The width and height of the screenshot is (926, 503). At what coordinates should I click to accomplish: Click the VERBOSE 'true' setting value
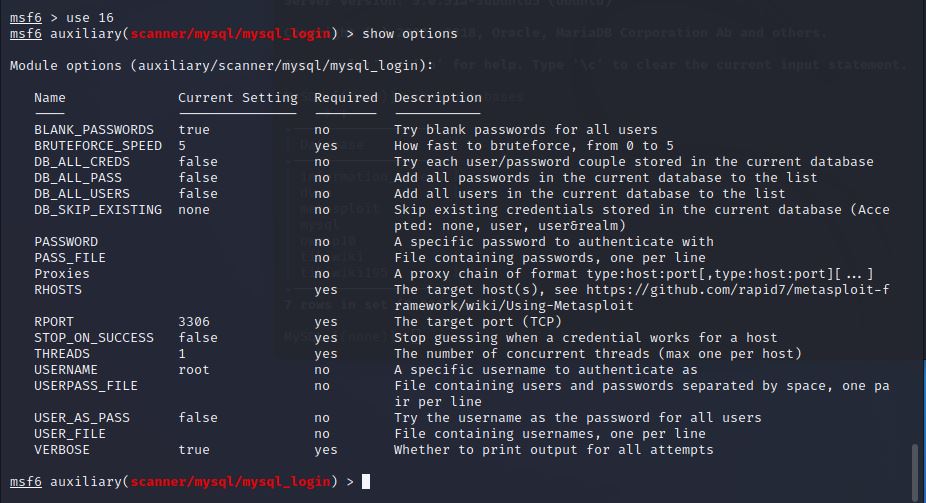194,450
